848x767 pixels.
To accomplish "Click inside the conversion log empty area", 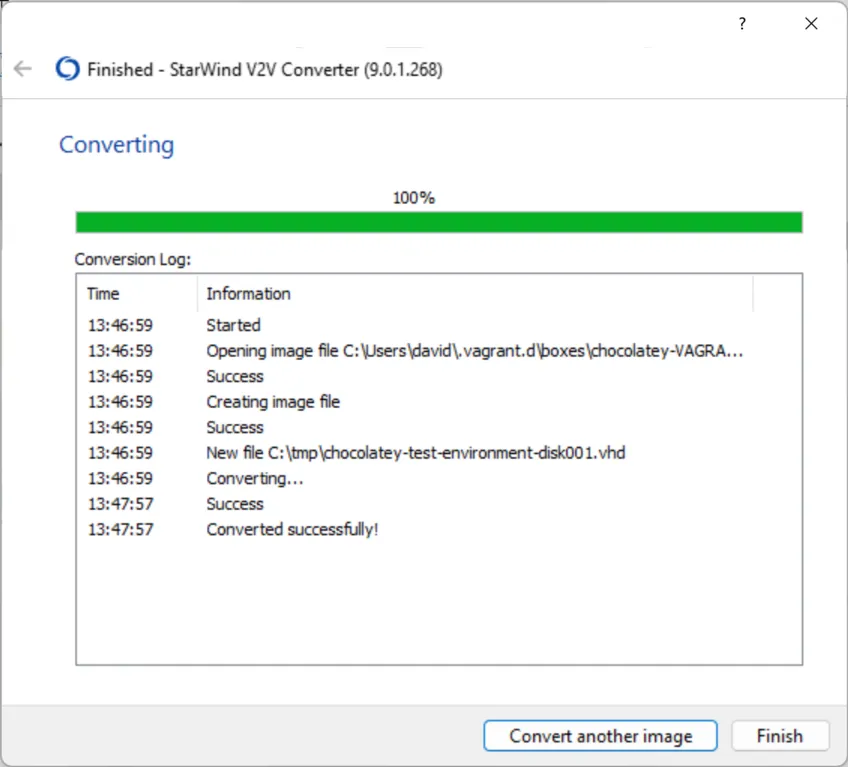I will pyautogui.click(x=438, y=600).
